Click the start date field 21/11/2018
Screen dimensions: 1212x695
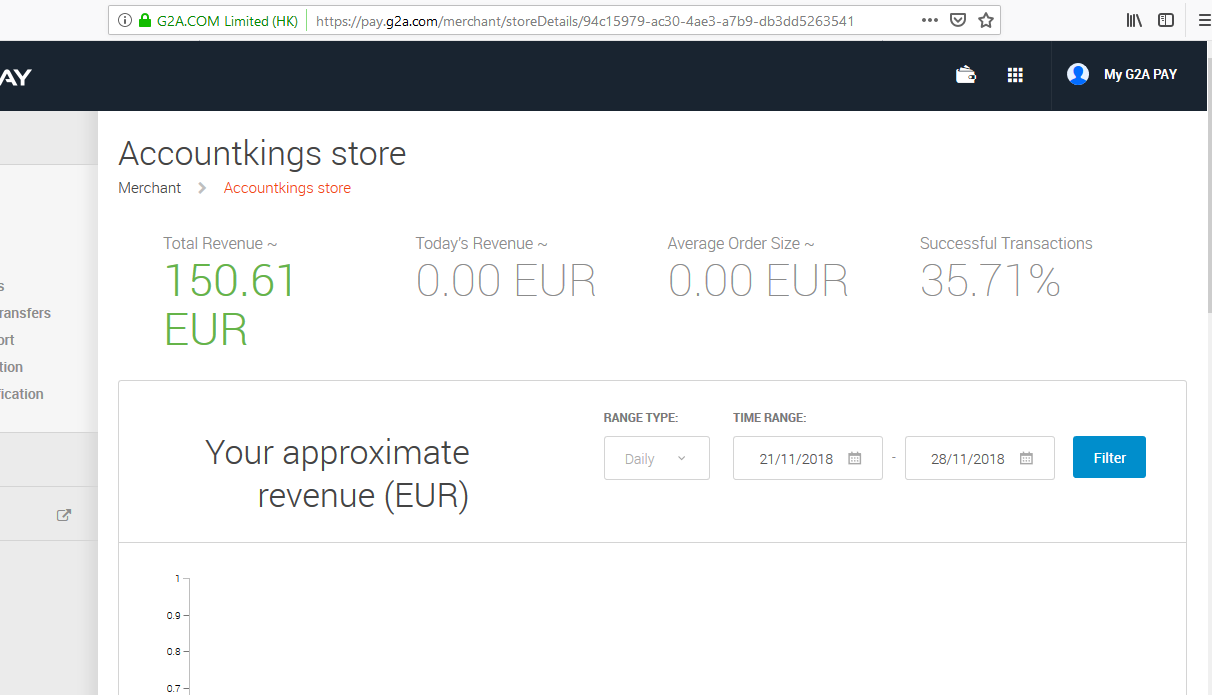click(x=808, y=458)
